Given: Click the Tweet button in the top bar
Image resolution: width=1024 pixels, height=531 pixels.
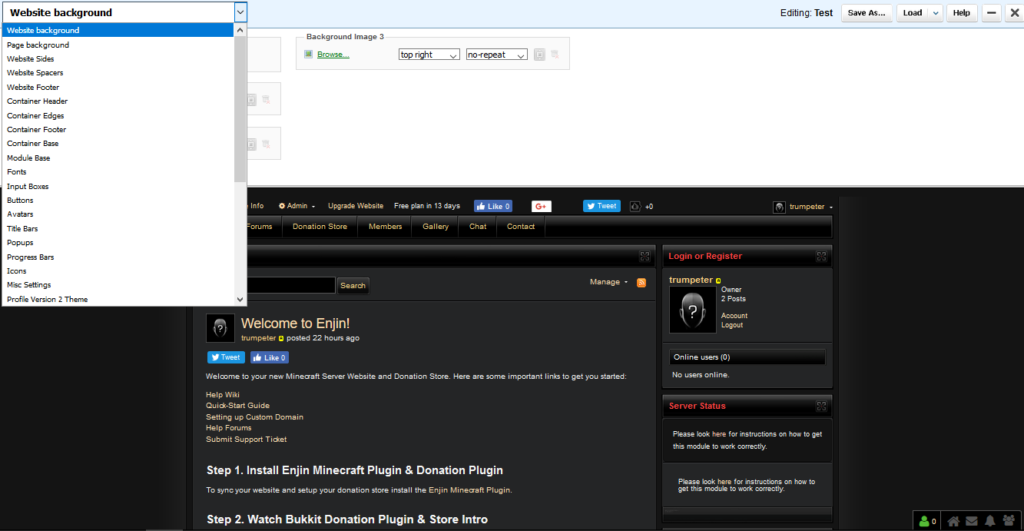Looking at the screenshot, I should [x=601, y=206].
